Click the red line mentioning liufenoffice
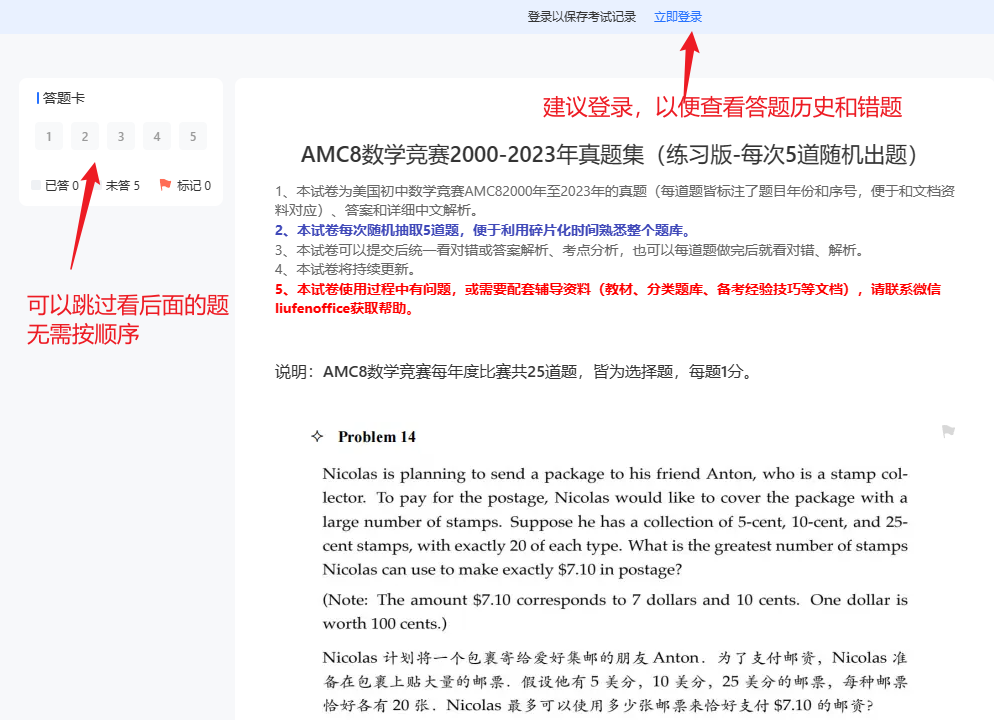The height and width of the screenshot is (720, 994). click(x=608, y=299)
